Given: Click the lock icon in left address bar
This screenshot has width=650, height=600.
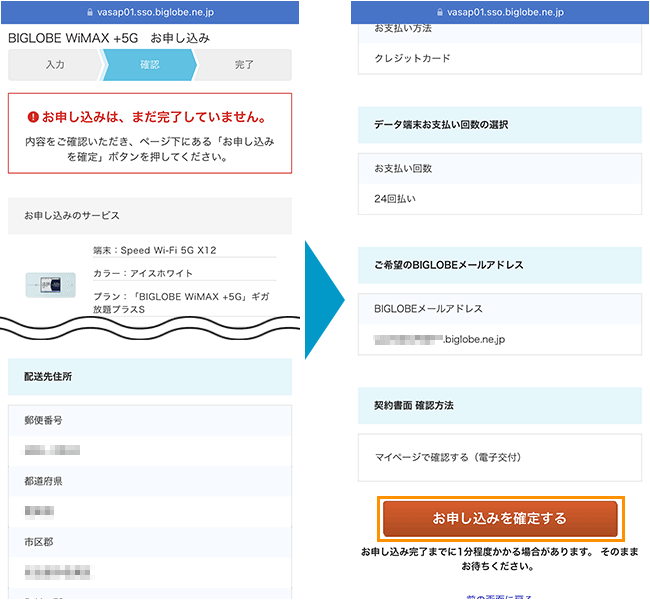Looking at the screenshot, I should [x=90, y=12].
